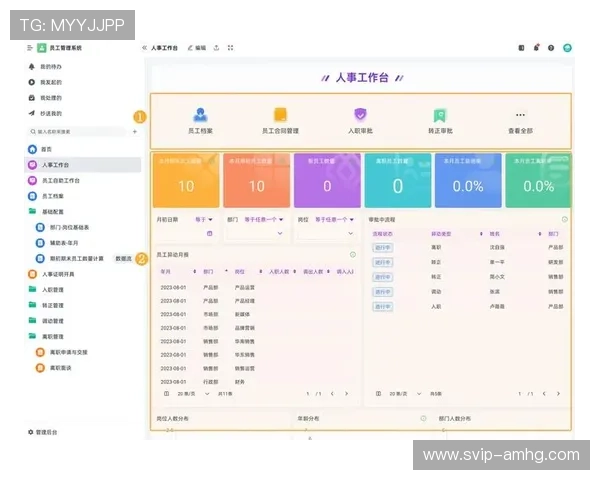Click column settings icon under 员工异动月报 table
The image size is (600, 480).
(x=166, y=393)
